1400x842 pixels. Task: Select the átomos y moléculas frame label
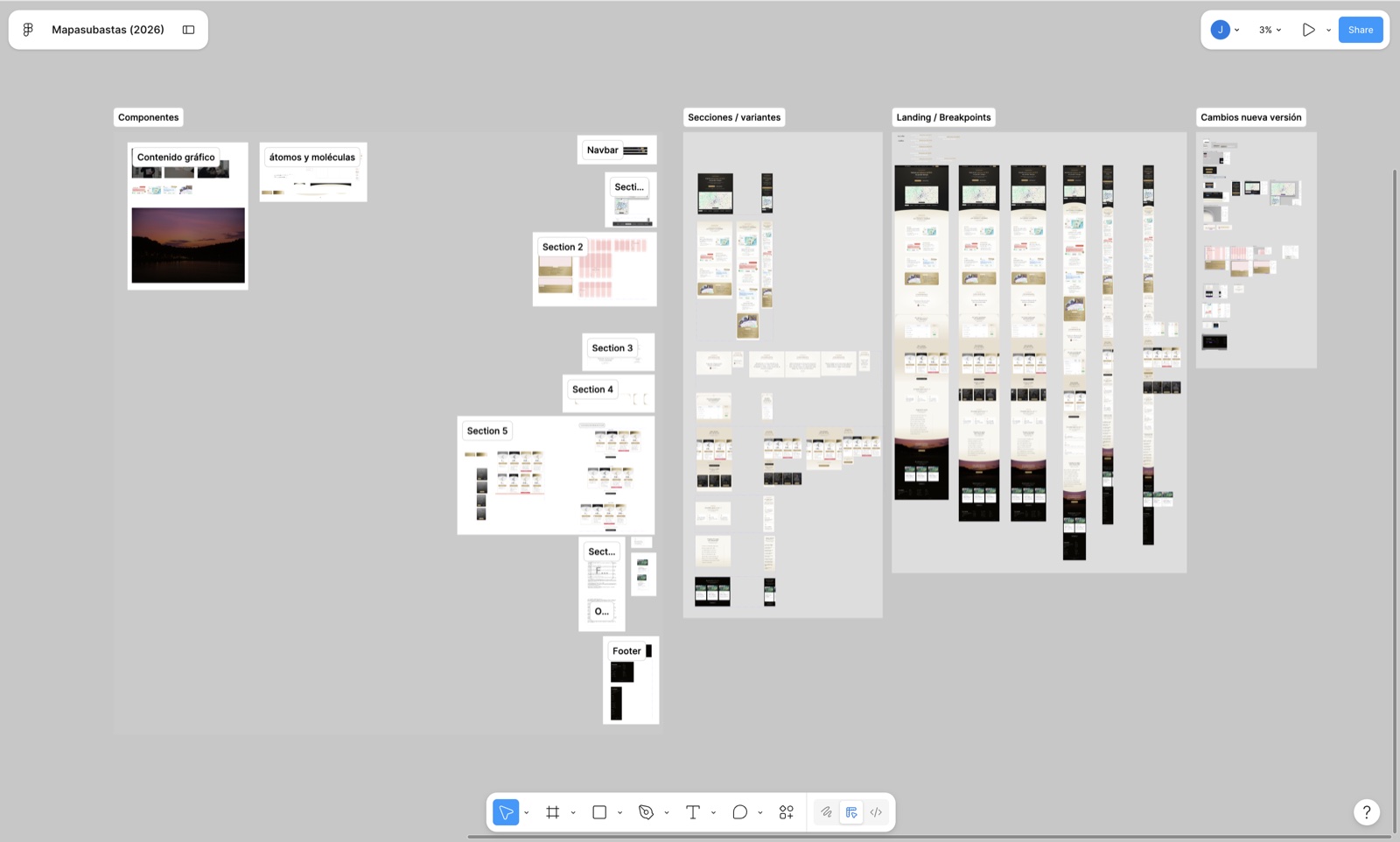311,158
